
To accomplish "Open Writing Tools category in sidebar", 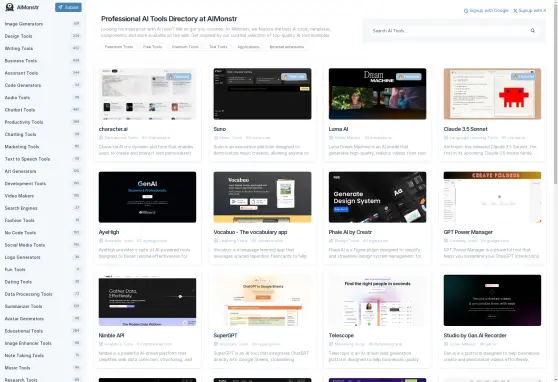I will tap(42, 48).
